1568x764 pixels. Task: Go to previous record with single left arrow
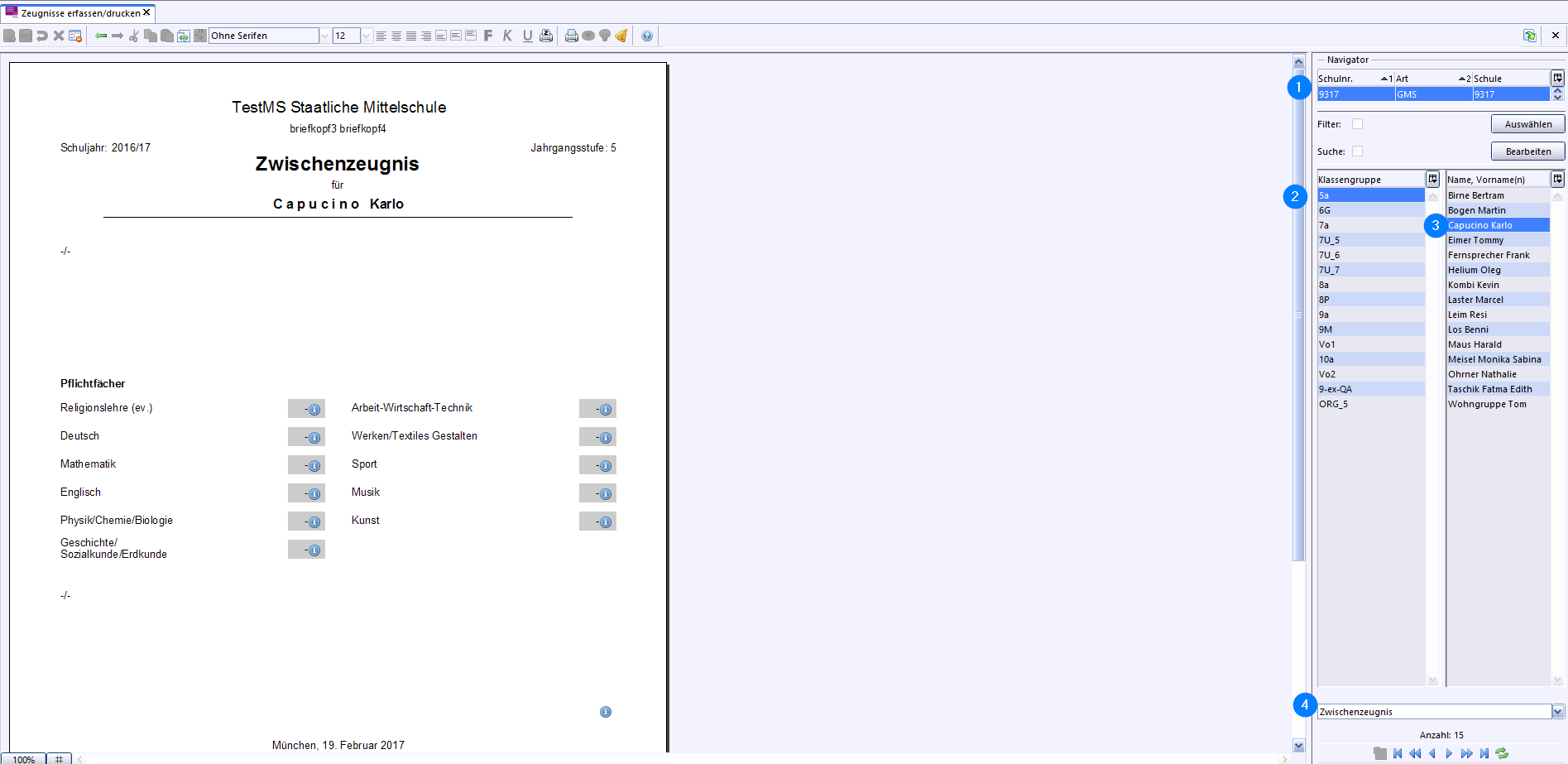click(1432, 753)
